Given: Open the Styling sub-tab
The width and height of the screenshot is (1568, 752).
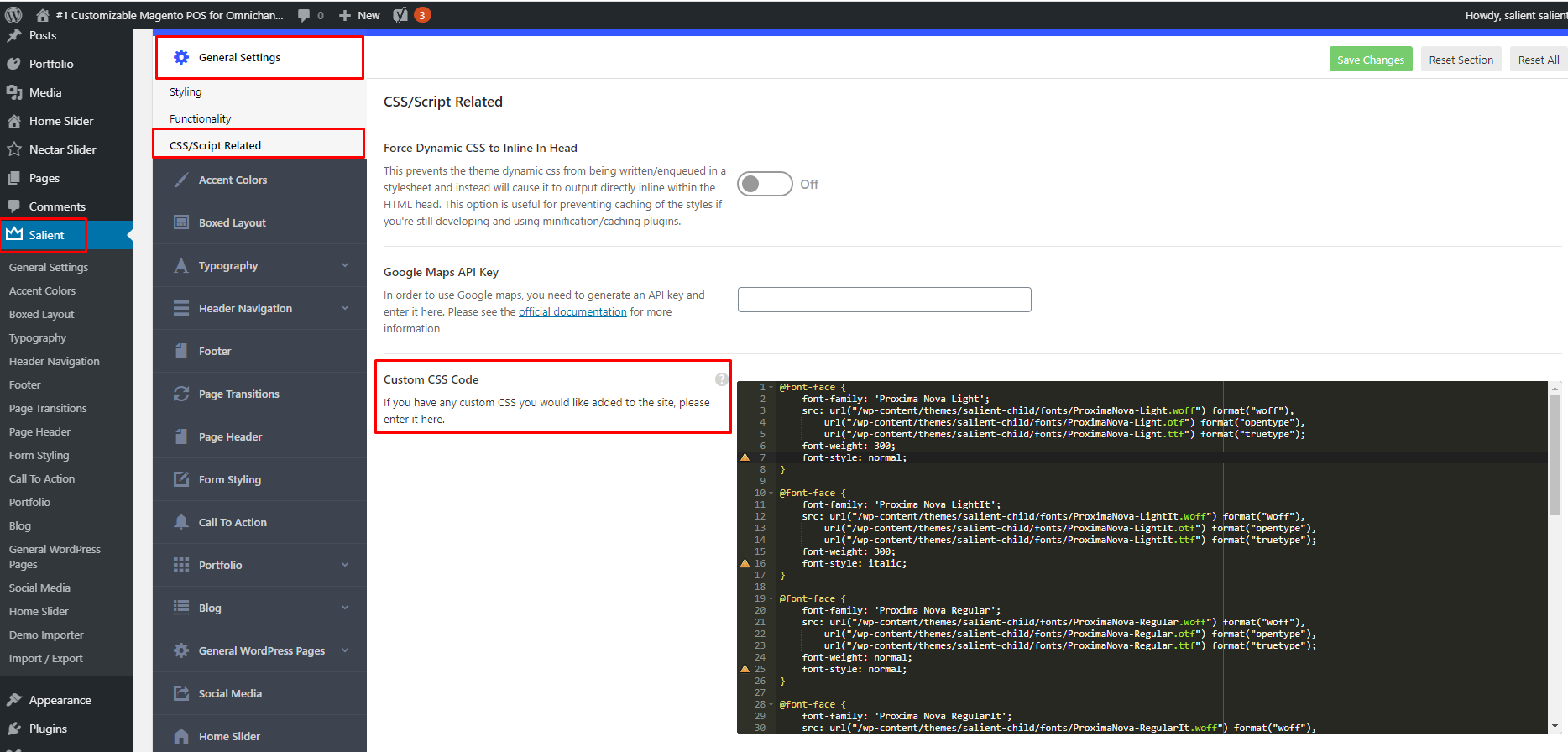Looking at the screenshot, I should (x=186, y=91).
